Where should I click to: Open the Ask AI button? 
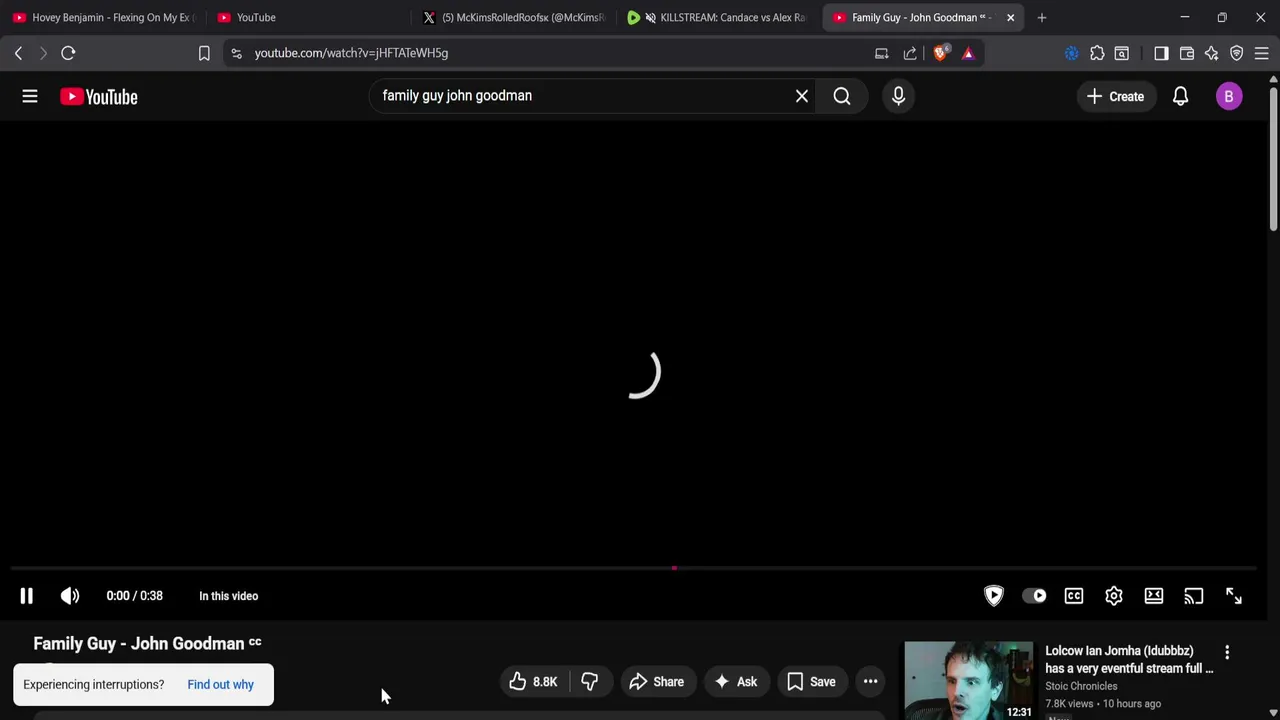point(736,682)
